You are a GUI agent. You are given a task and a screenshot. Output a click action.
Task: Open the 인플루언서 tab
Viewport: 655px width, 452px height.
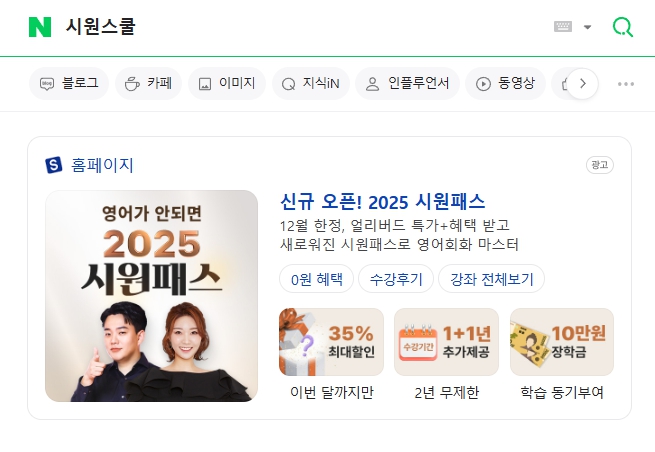[407, 84]
